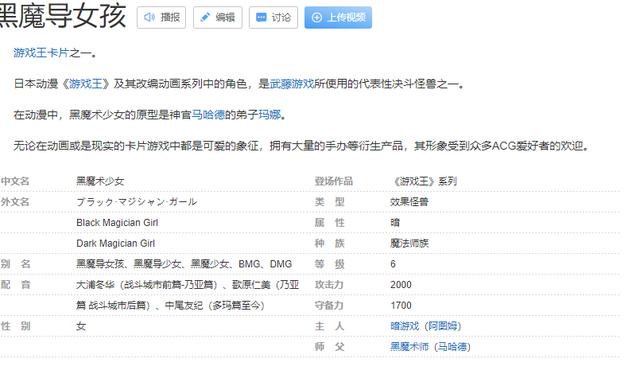This screenshot has width=640, height=382.
Task: Open the 讨论 discussion button label
Action: (x=281, y=17)
